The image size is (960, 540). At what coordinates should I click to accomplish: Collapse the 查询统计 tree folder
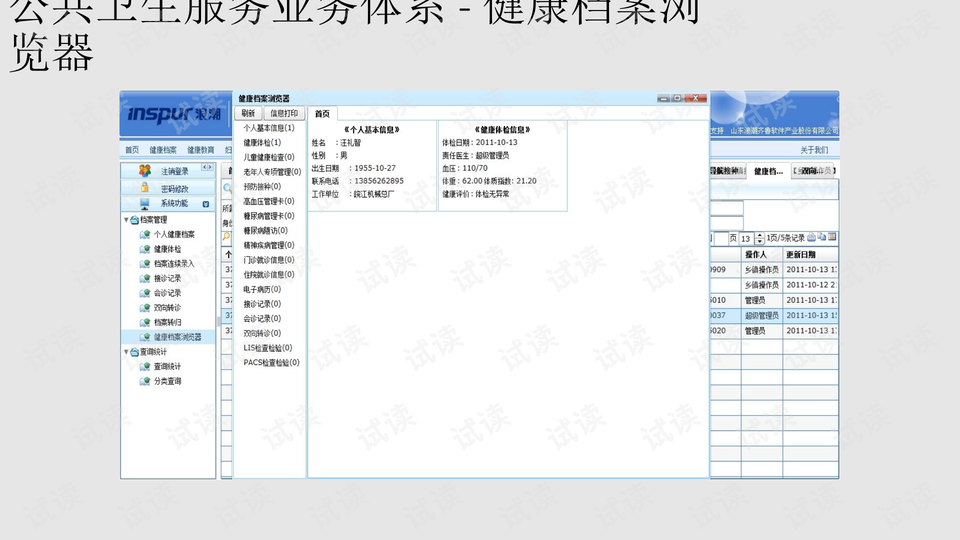126,352
